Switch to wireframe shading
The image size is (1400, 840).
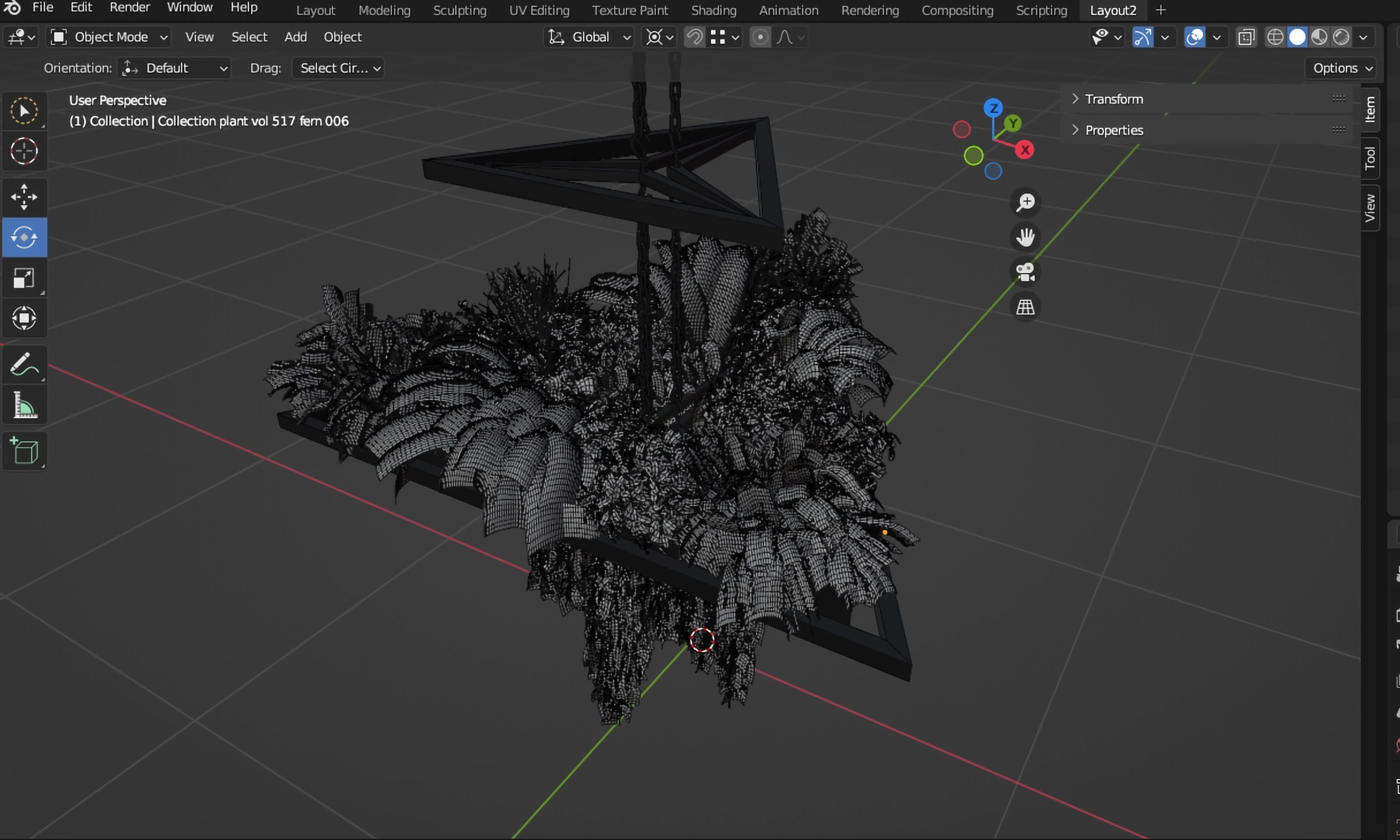1275,37
